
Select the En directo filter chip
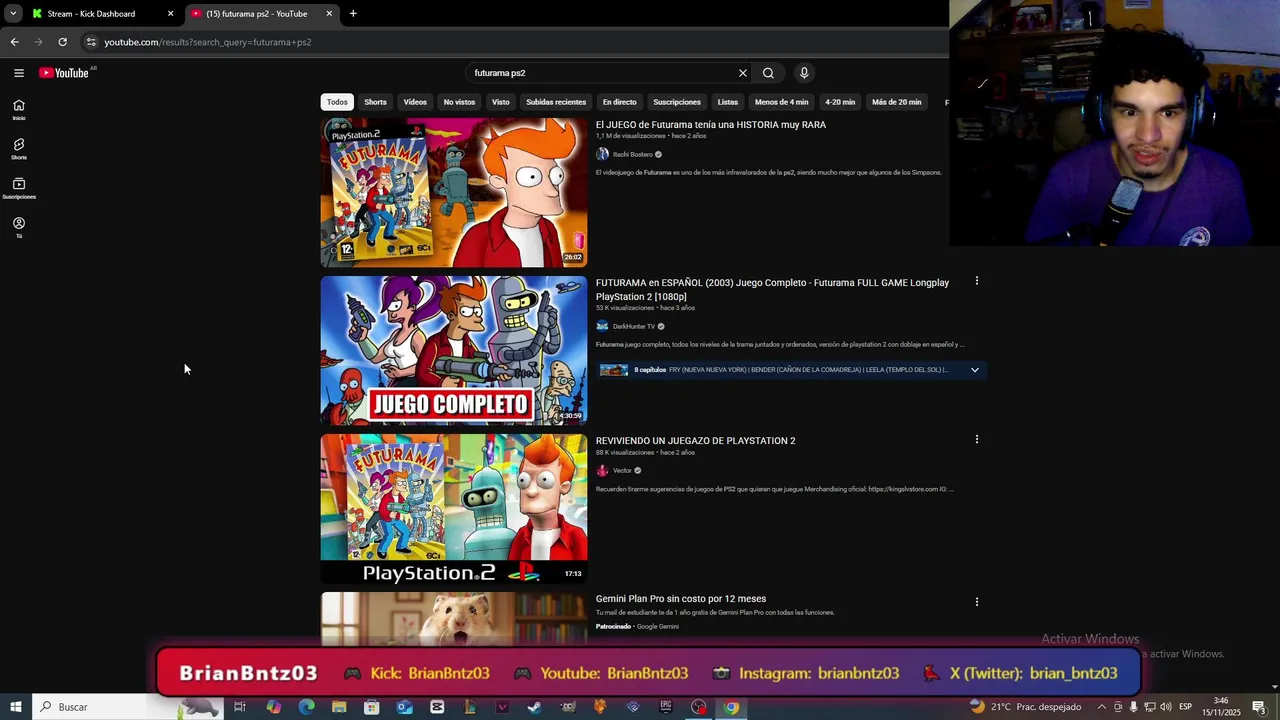pyautogui.click(x=619, y=102)
